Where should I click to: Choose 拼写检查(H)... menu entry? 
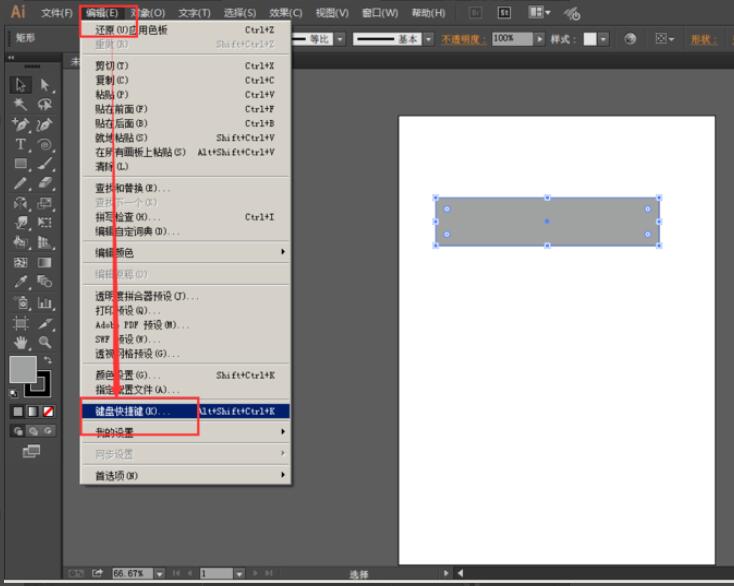(x=186, y=217)
